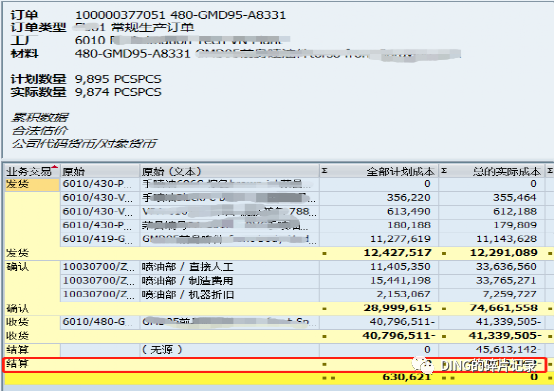This screenshot has height=391, width=554.
Task: Select plan cost cell 11,277,619
Action: 400,239
